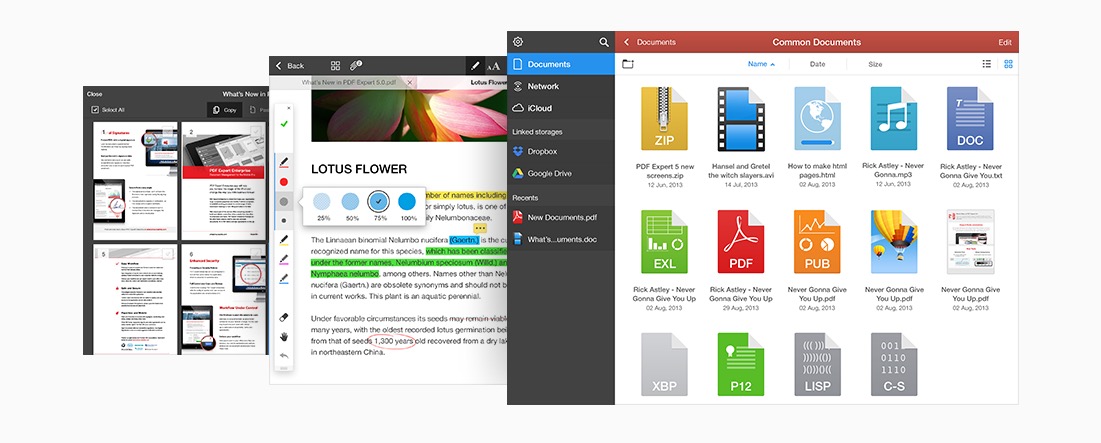The image size is (1101, 443).
Task: Choose 100% opacity swatch
Action: click(407, 202)
